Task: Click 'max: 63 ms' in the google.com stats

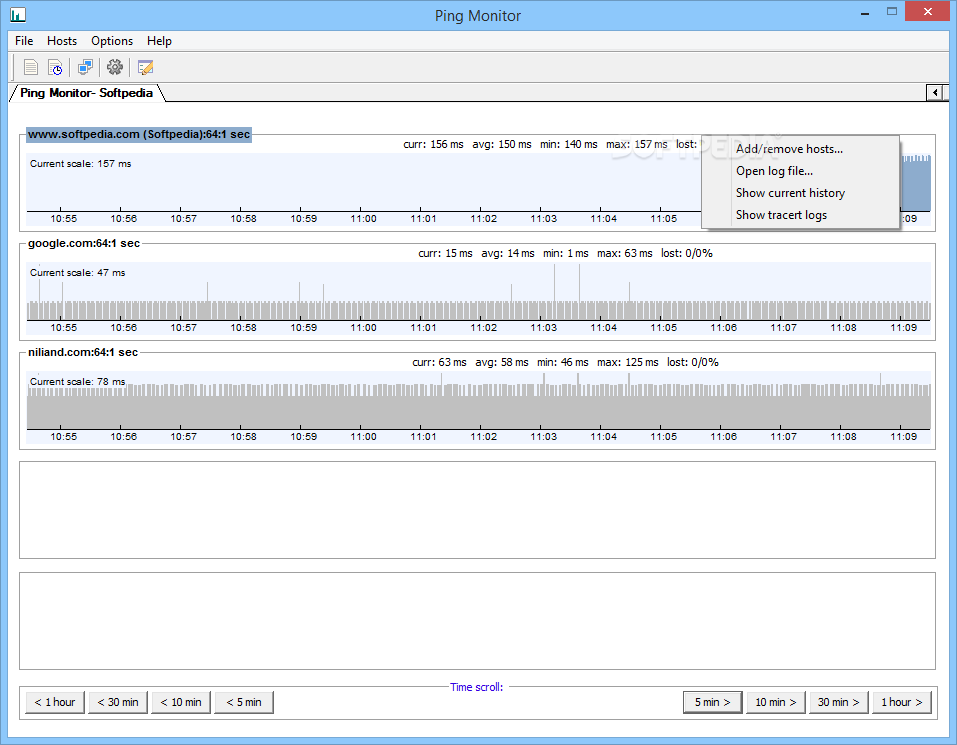Action: (x=625, y=253)
